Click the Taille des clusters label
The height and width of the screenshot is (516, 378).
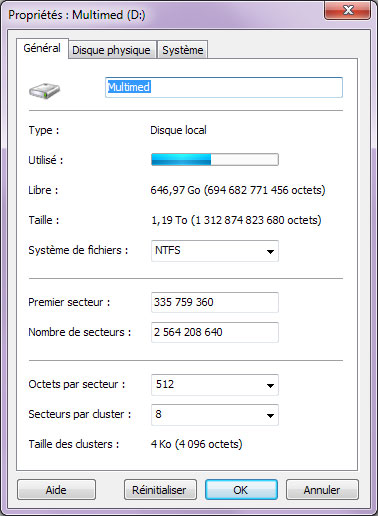74,444
